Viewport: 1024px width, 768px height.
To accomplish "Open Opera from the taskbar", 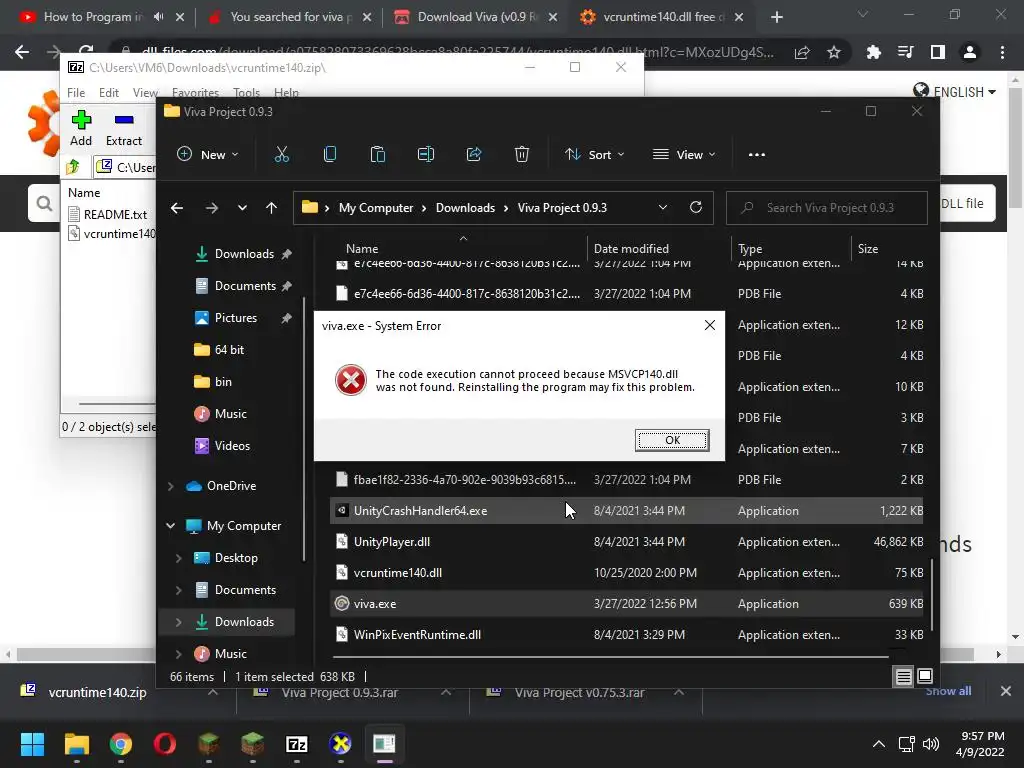I will 165,744.
